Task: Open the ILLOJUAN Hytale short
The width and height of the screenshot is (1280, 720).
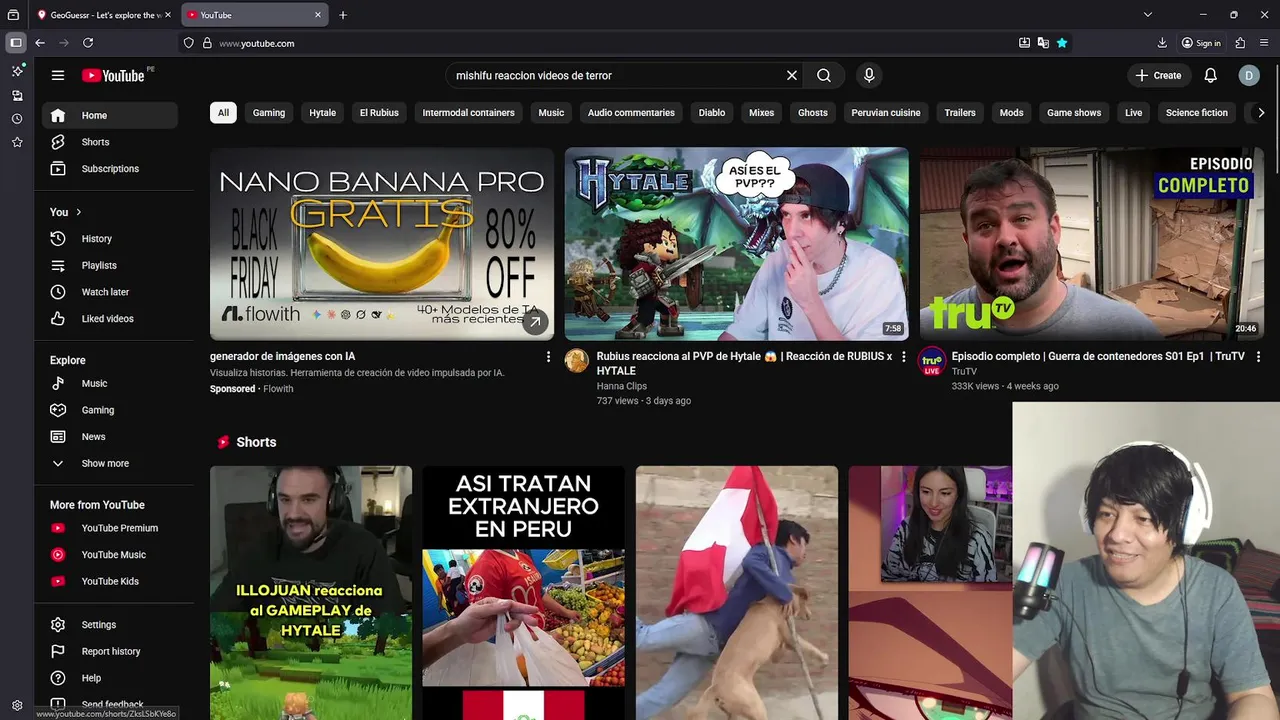Action: [x=311, y=592]
